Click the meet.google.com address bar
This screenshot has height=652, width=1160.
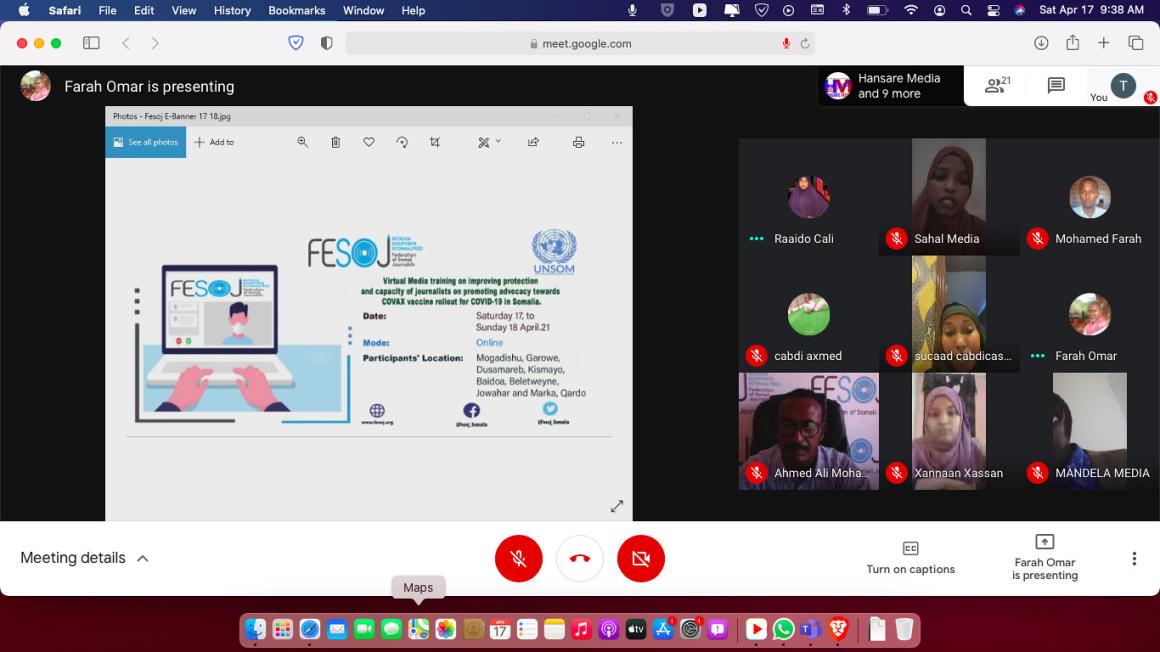pyautogui.click(x=580, y=43)
